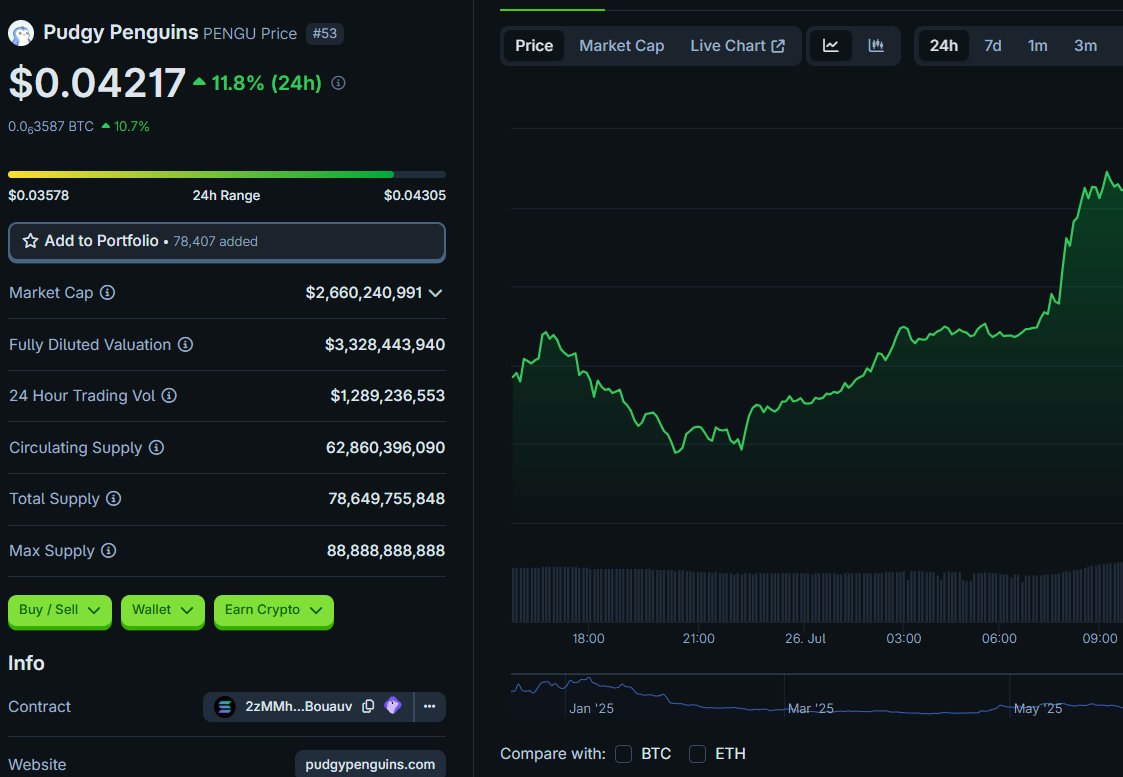The height and width of the screenshot is (777, 1123).
Task: Switch to line chart view icon
Action: 831,46
